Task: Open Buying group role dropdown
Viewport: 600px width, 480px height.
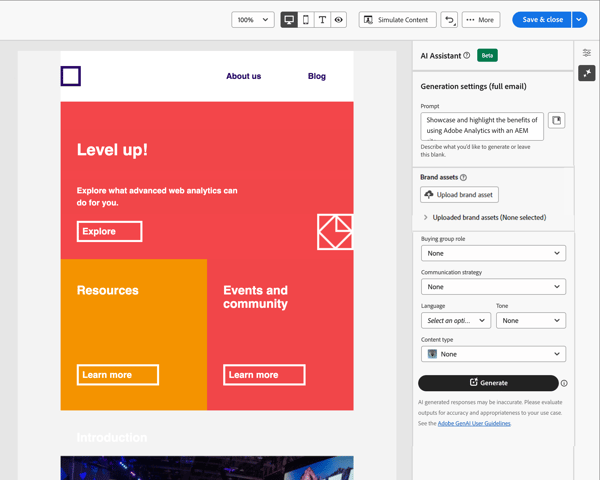Action: tap(493, 253)
